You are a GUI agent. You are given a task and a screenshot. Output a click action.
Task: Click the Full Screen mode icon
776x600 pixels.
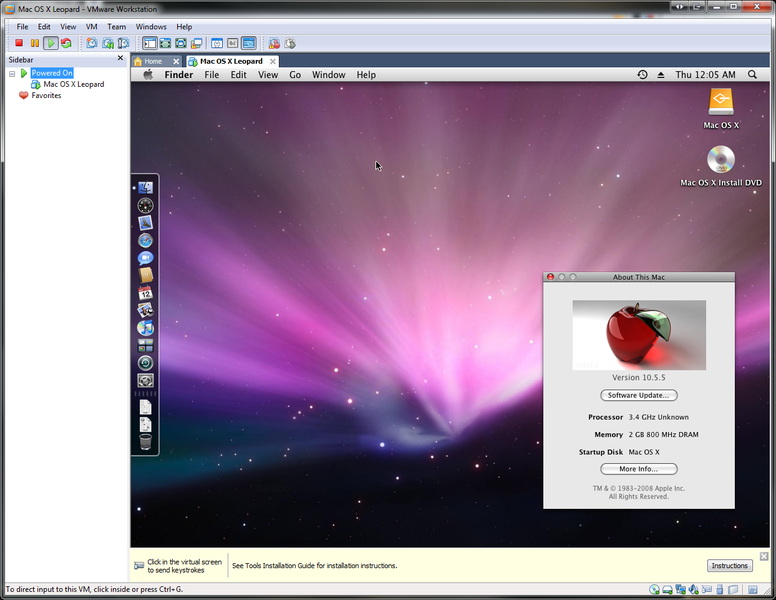pyautogui.click(x=181, y=43)
